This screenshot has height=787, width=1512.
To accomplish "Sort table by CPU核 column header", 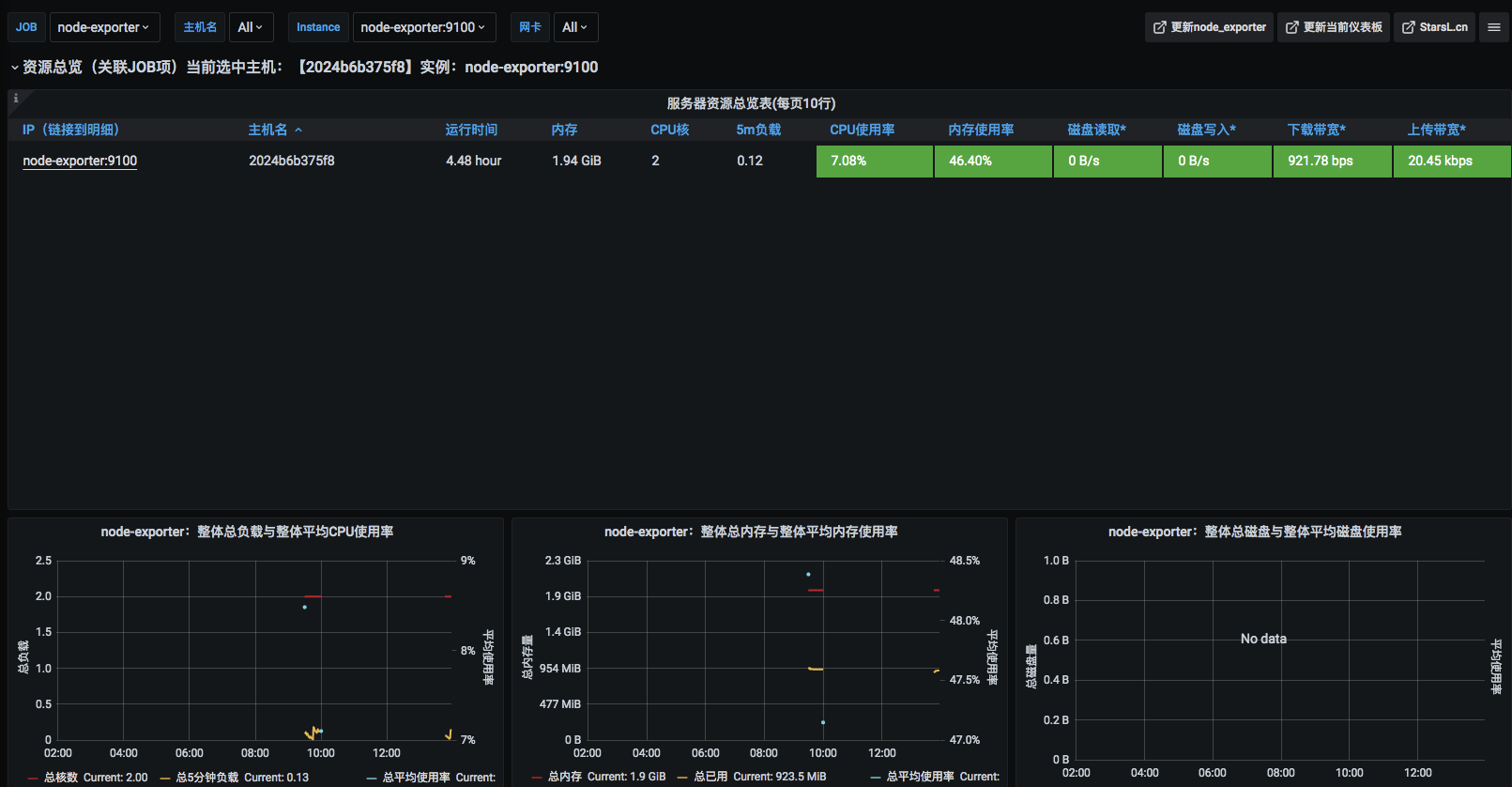I will coord(670,130).
